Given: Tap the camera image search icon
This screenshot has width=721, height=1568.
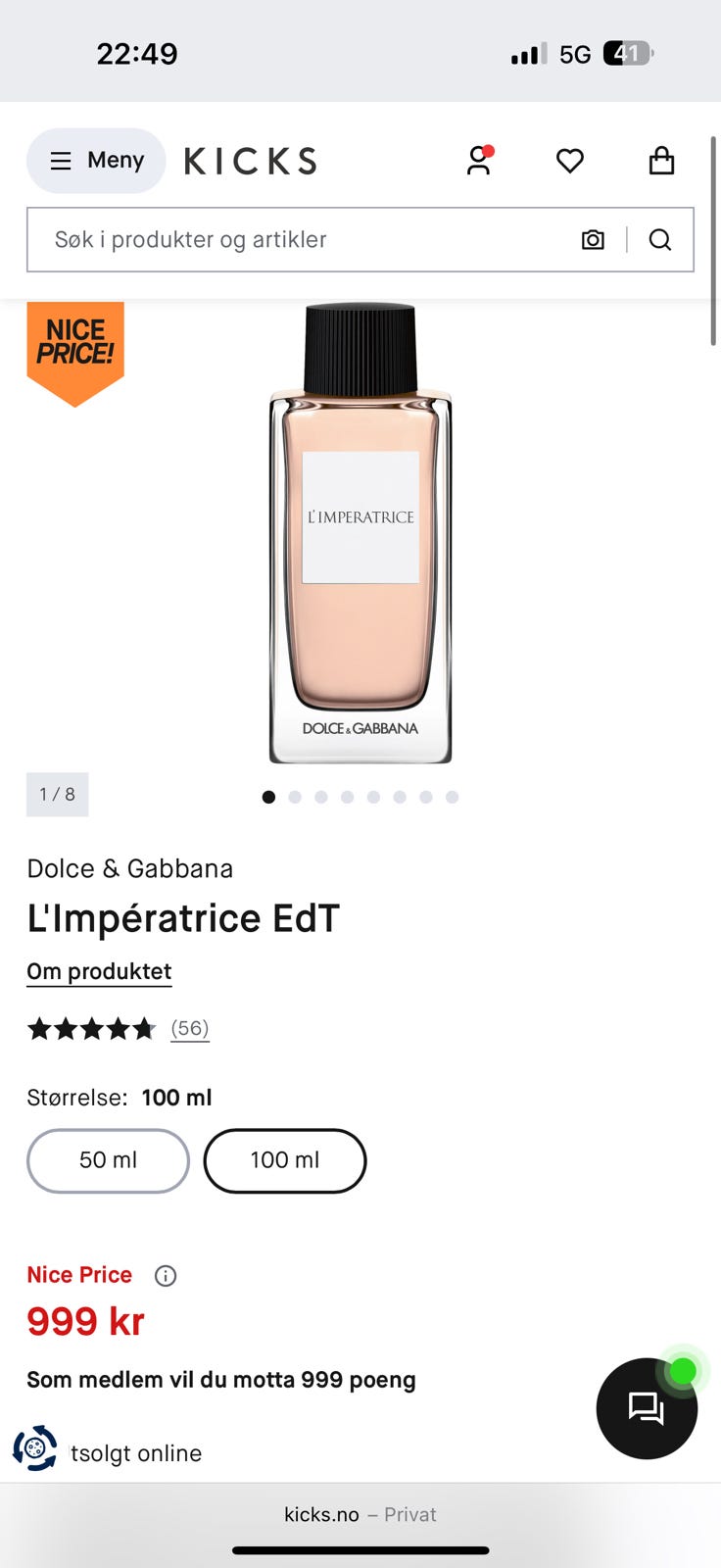Looking at the screenshot, I should click(x=593, y=240).
